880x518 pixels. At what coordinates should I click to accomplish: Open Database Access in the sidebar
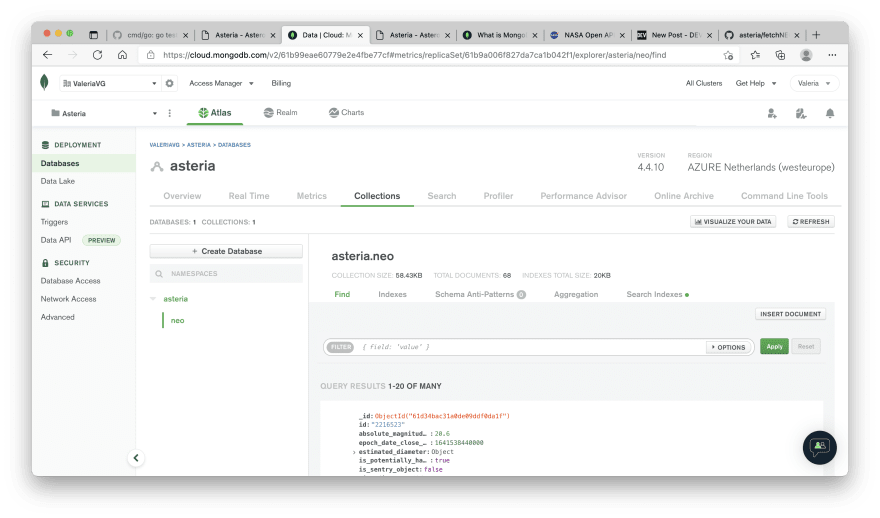(70, 281)
